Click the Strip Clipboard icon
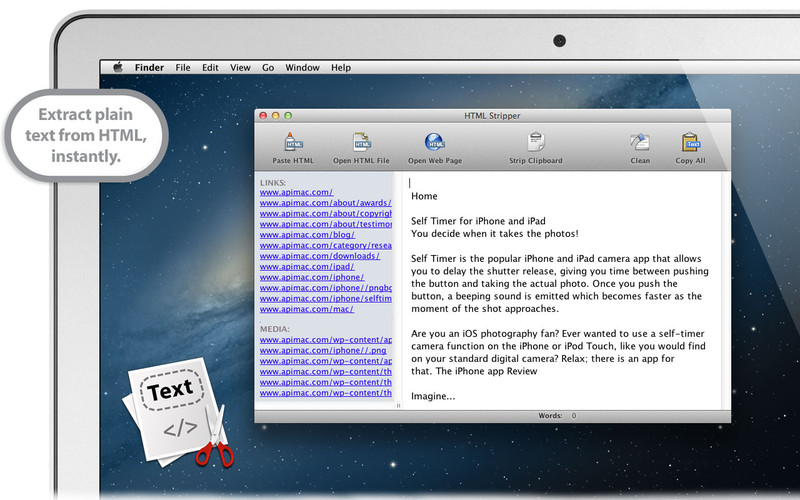Viewport: 800px width, 500px height. pyautogui.click(x=536, y=142)
